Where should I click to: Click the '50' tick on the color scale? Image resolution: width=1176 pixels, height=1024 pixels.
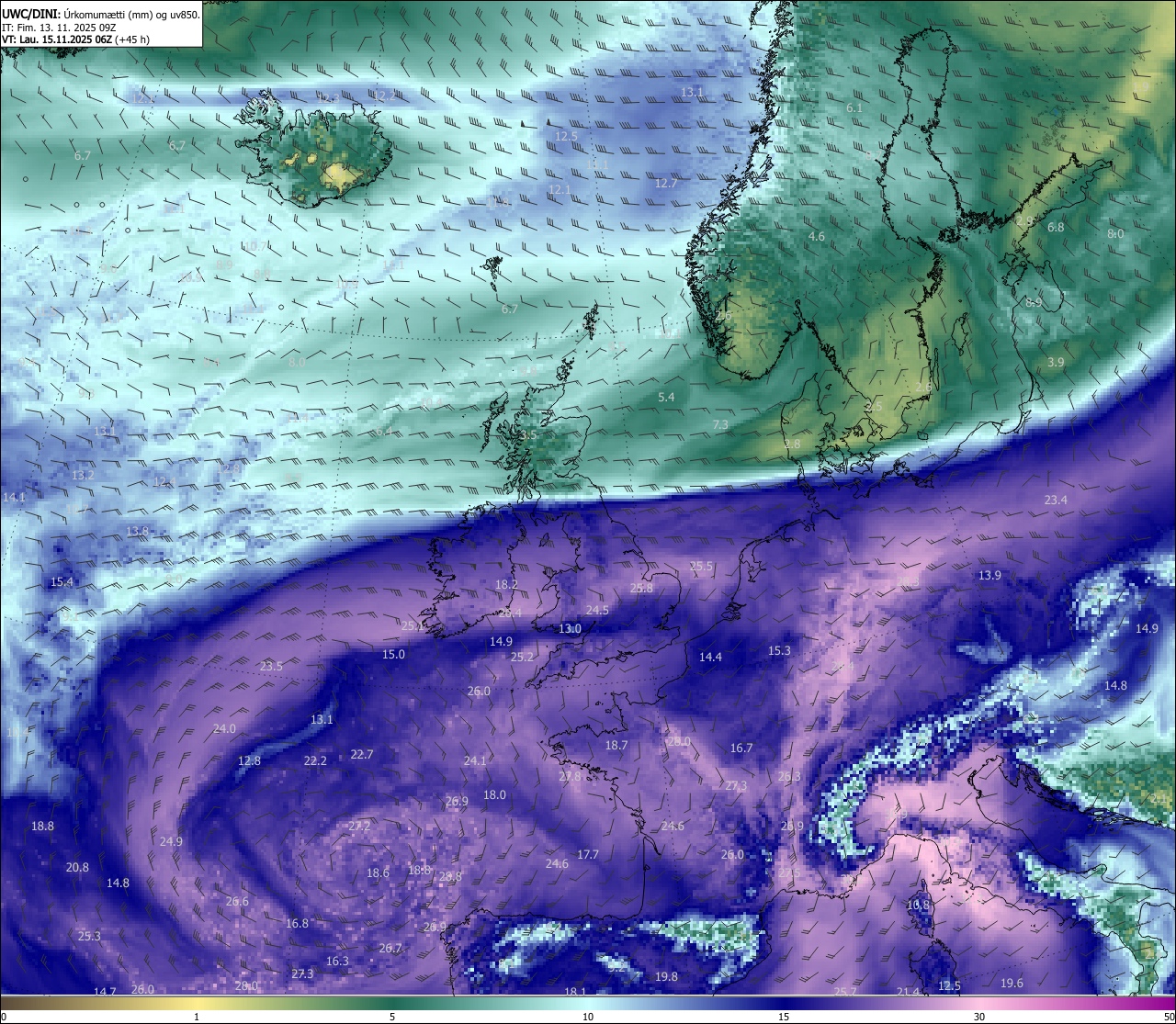(x=1169, y=1017)
